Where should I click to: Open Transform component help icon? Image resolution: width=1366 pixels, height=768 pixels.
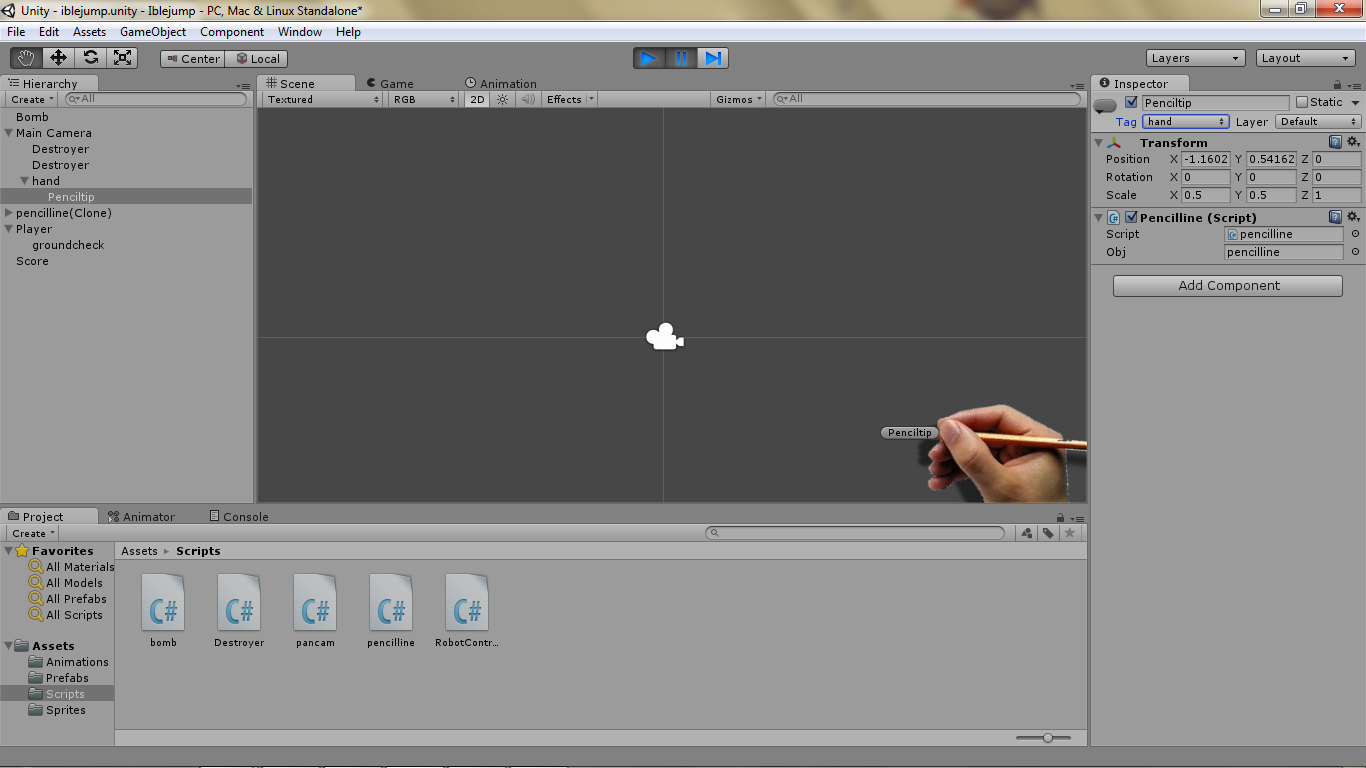[1335, 142]
